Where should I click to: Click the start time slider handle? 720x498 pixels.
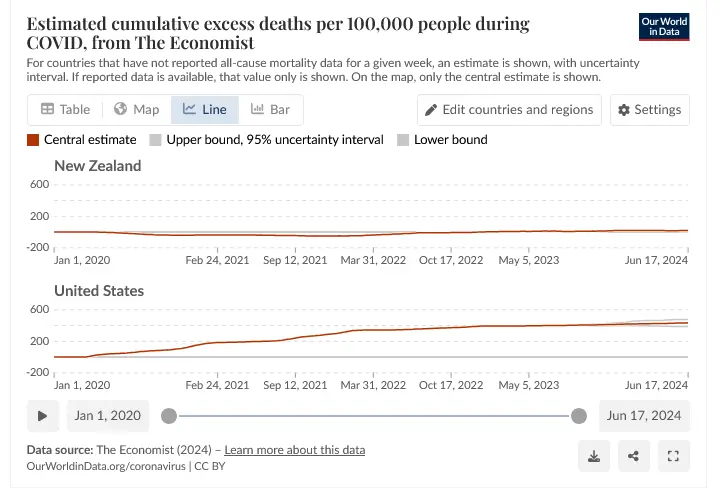coord(169,416)
